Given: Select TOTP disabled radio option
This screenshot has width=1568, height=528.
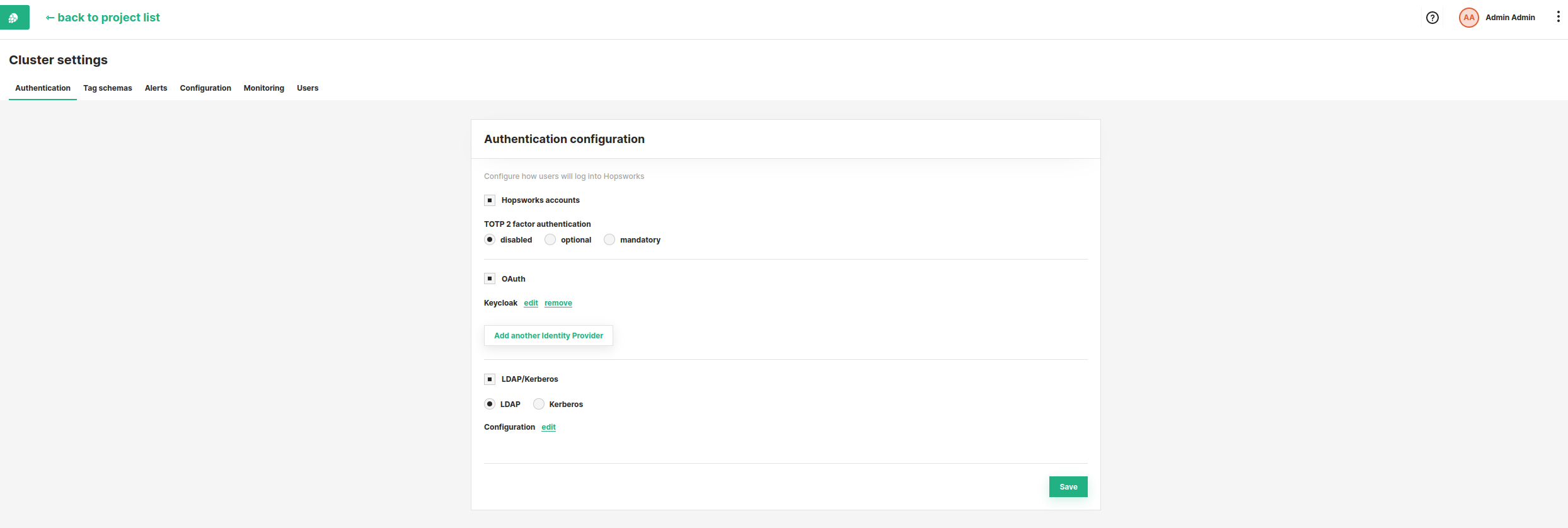Looking at the screenshot, I should (x=490, y=239).
